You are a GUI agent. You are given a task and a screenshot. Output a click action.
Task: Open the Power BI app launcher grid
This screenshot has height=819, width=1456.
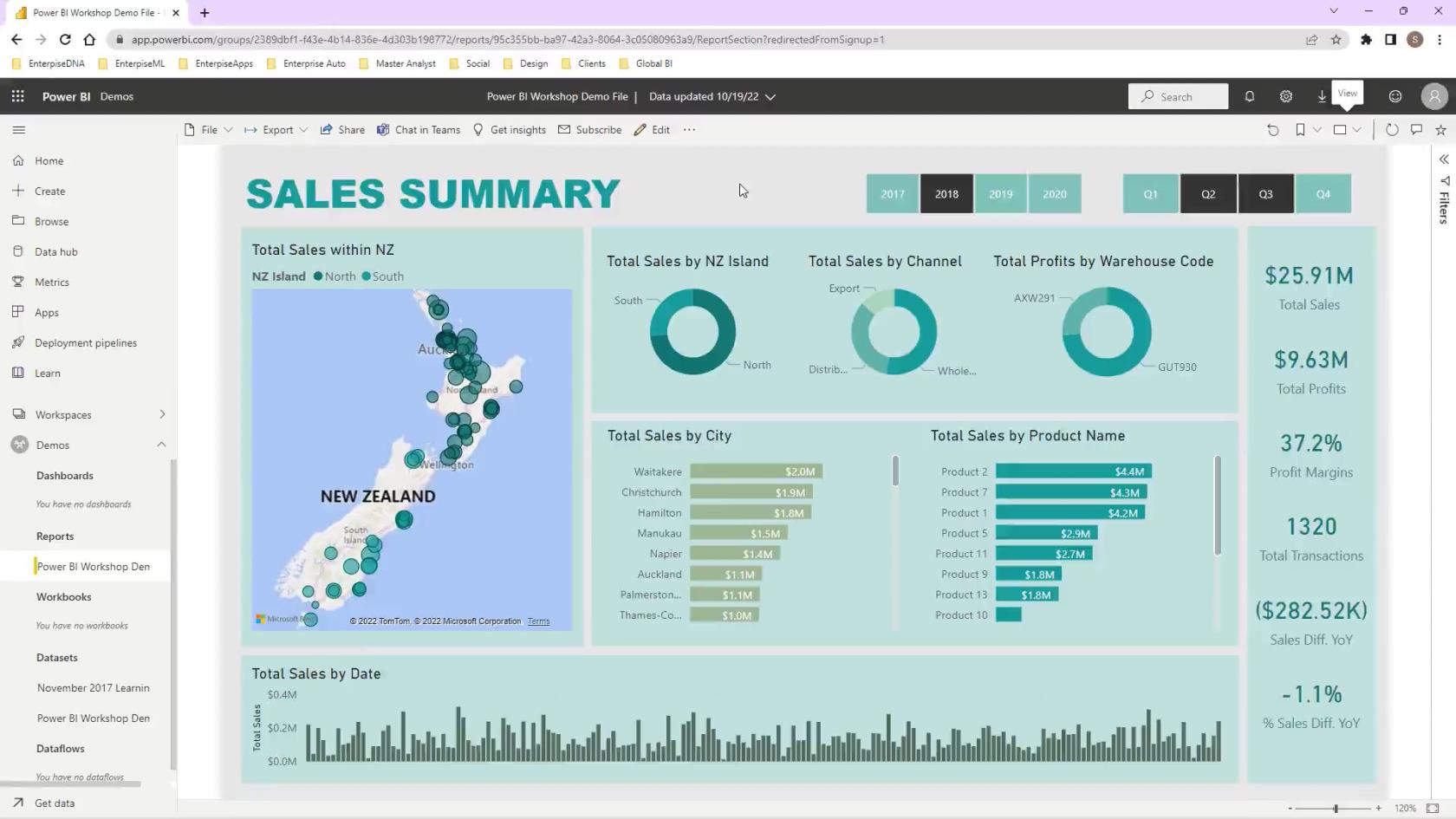(17, 96)
